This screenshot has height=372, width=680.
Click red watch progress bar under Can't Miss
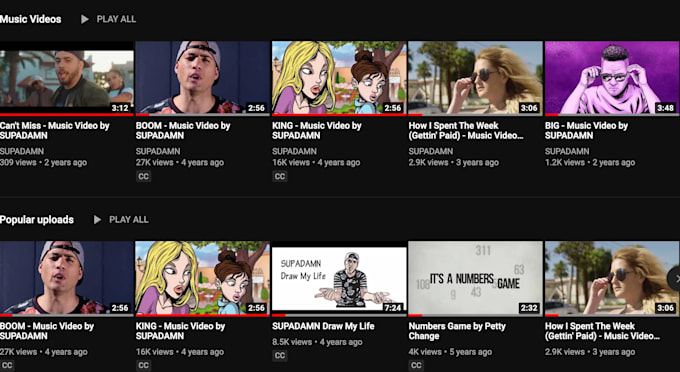(67, 115)
